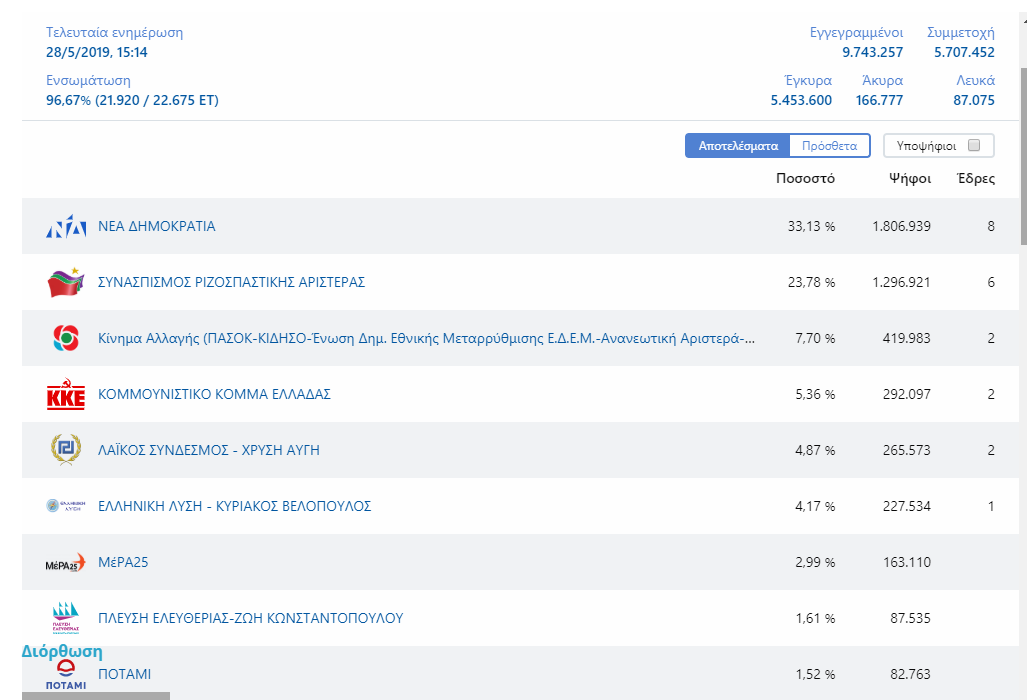Open ΛΑΪΚΟΣ ΣΥΝΔΕΣΜΟΣ - ΧΡΥΣΗ ΑΥΓΗ link
1027x700 pixels.
click(x=209, y=451)
